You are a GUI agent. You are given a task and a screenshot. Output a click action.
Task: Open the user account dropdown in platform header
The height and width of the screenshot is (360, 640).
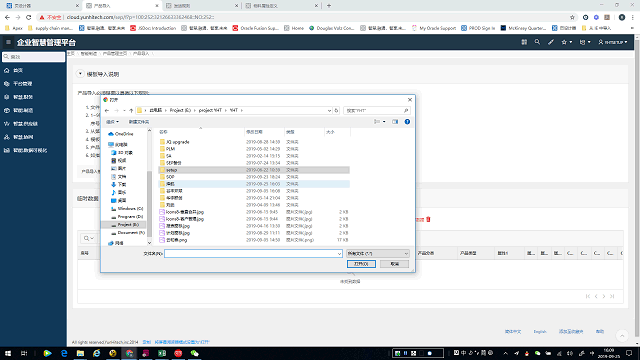(613, 42)
